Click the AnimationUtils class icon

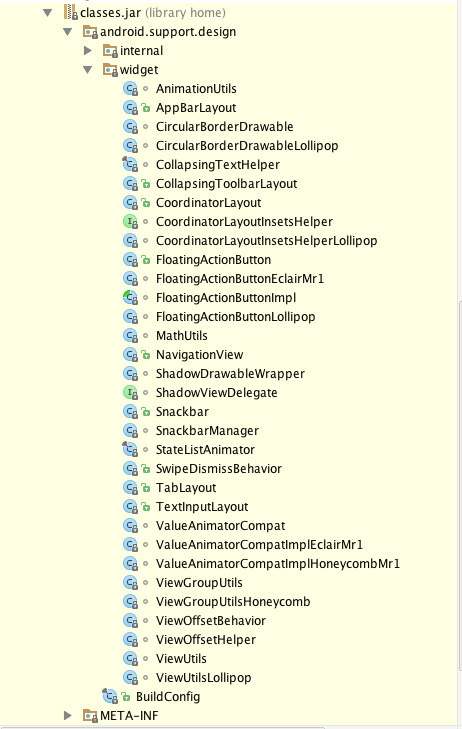coord(131,89)
